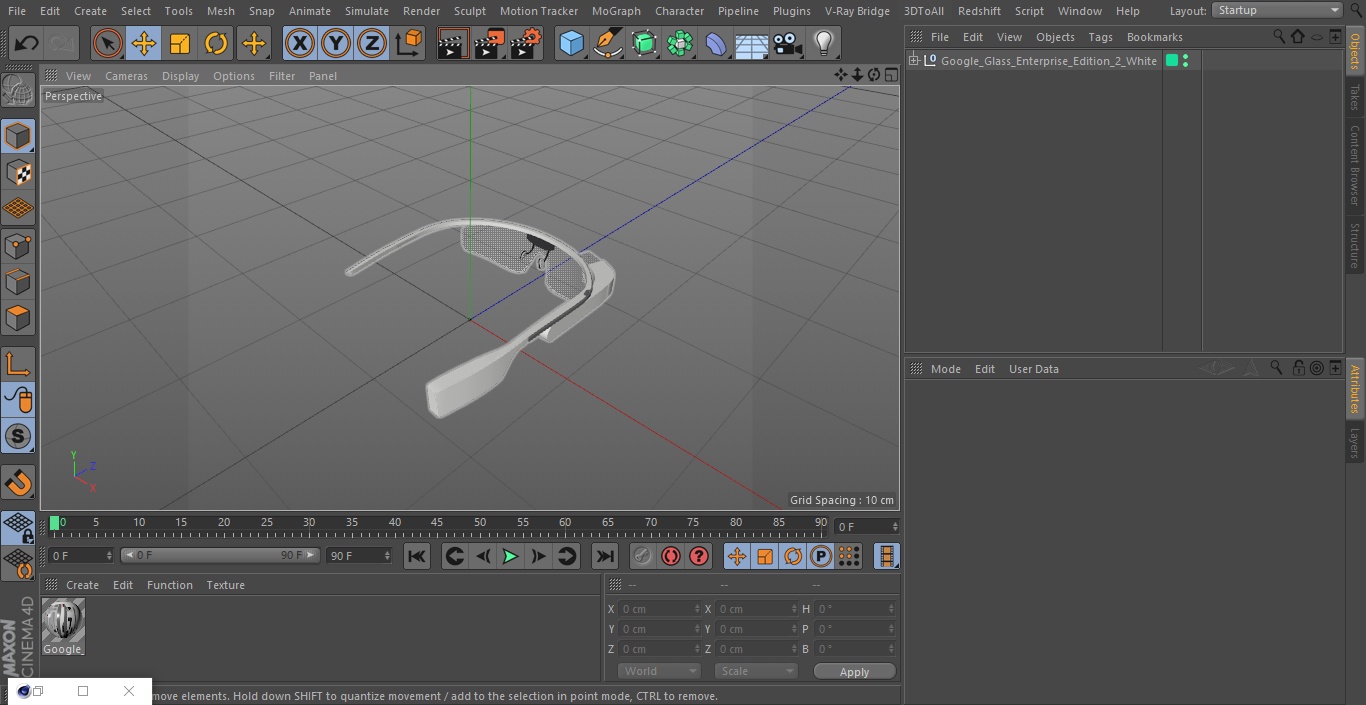This screenshot has width=1366, height=705.
Task: Open the Takes side tab
Action: click(x=1355, y=97)
